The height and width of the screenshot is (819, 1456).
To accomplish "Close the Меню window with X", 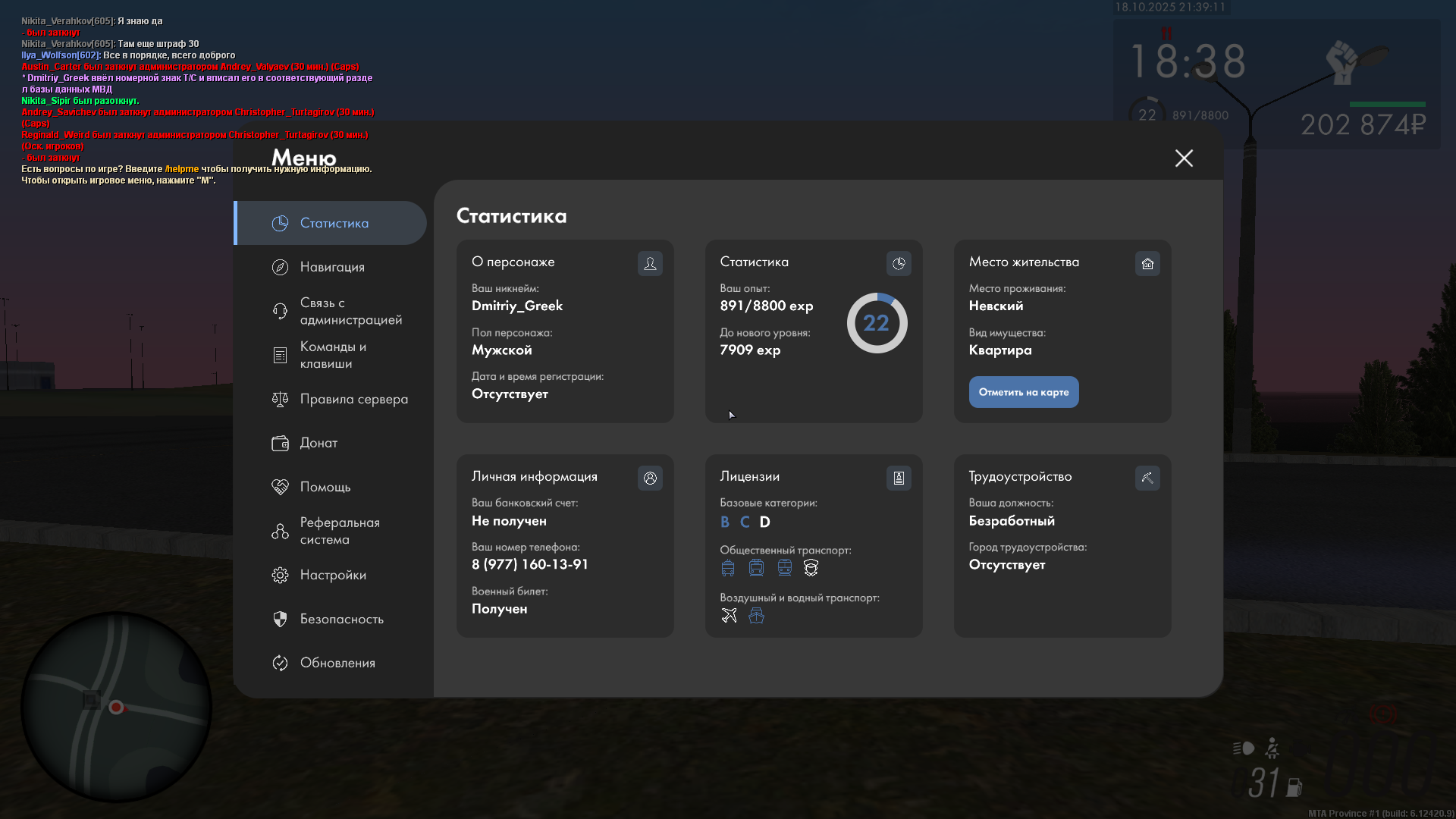I will tap(1184, 158).
